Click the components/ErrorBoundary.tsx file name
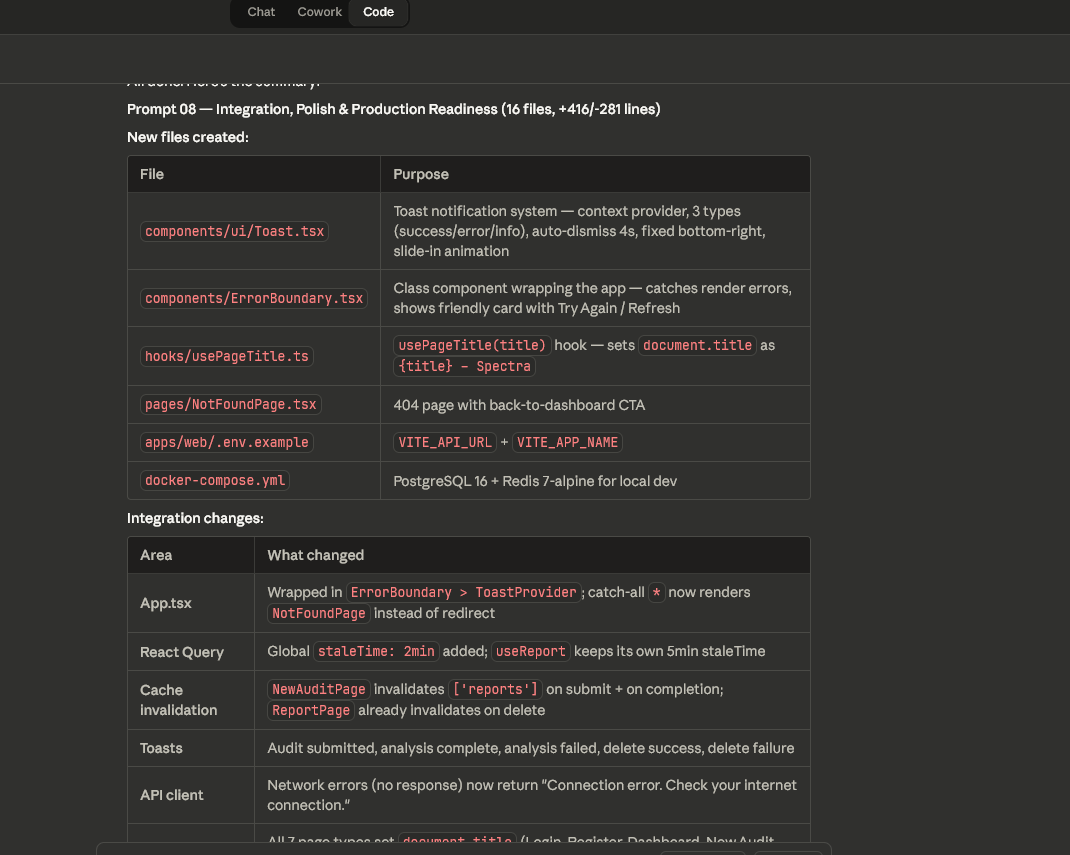The width and height of the screenshot is (1070, 855). click(254, 298)
